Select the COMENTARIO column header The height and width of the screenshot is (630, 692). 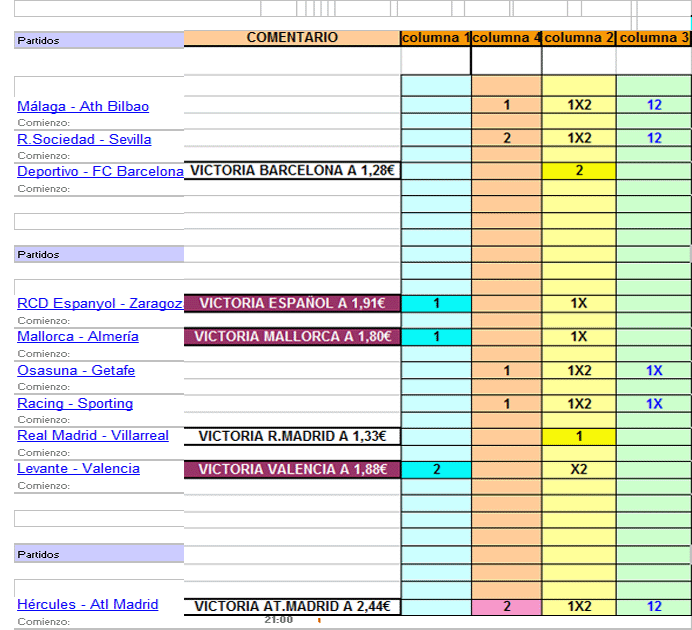click(x=292, y=38)
